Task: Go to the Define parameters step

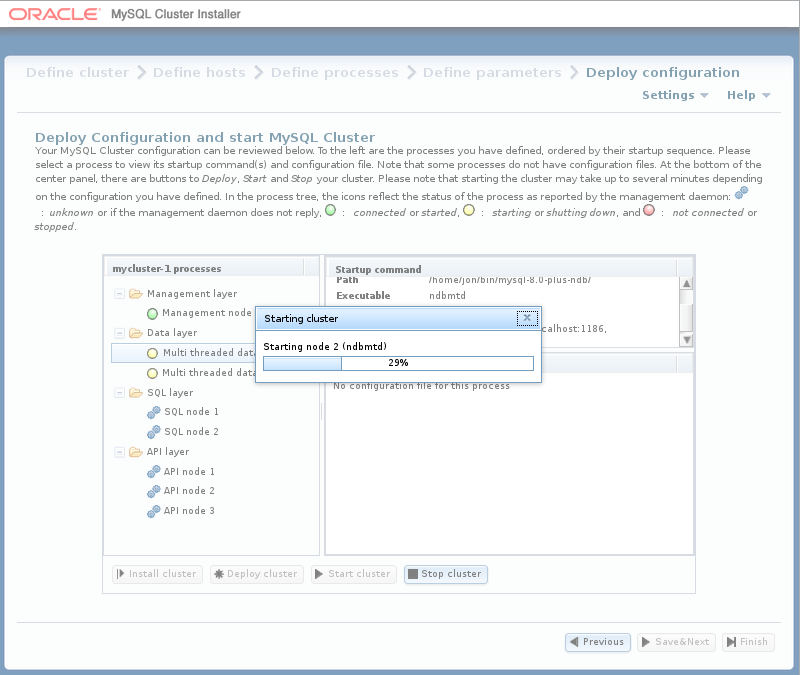Action: point(492,72)
